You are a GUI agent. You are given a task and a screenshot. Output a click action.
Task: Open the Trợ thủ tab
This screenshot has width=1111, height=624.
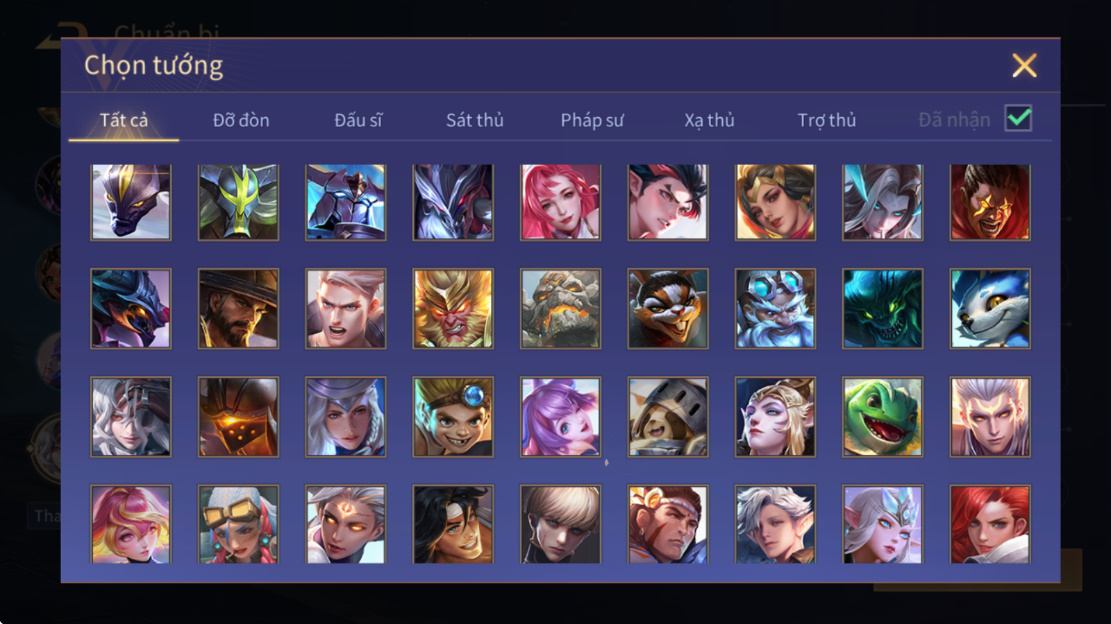pyautogui.click(x=826, y=120)
